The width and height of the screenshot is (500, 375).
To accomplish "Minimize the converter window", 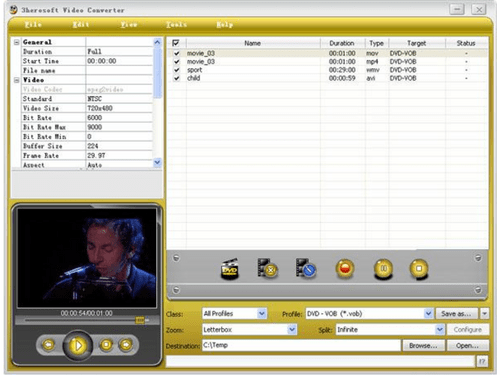I will coord(457,9).
